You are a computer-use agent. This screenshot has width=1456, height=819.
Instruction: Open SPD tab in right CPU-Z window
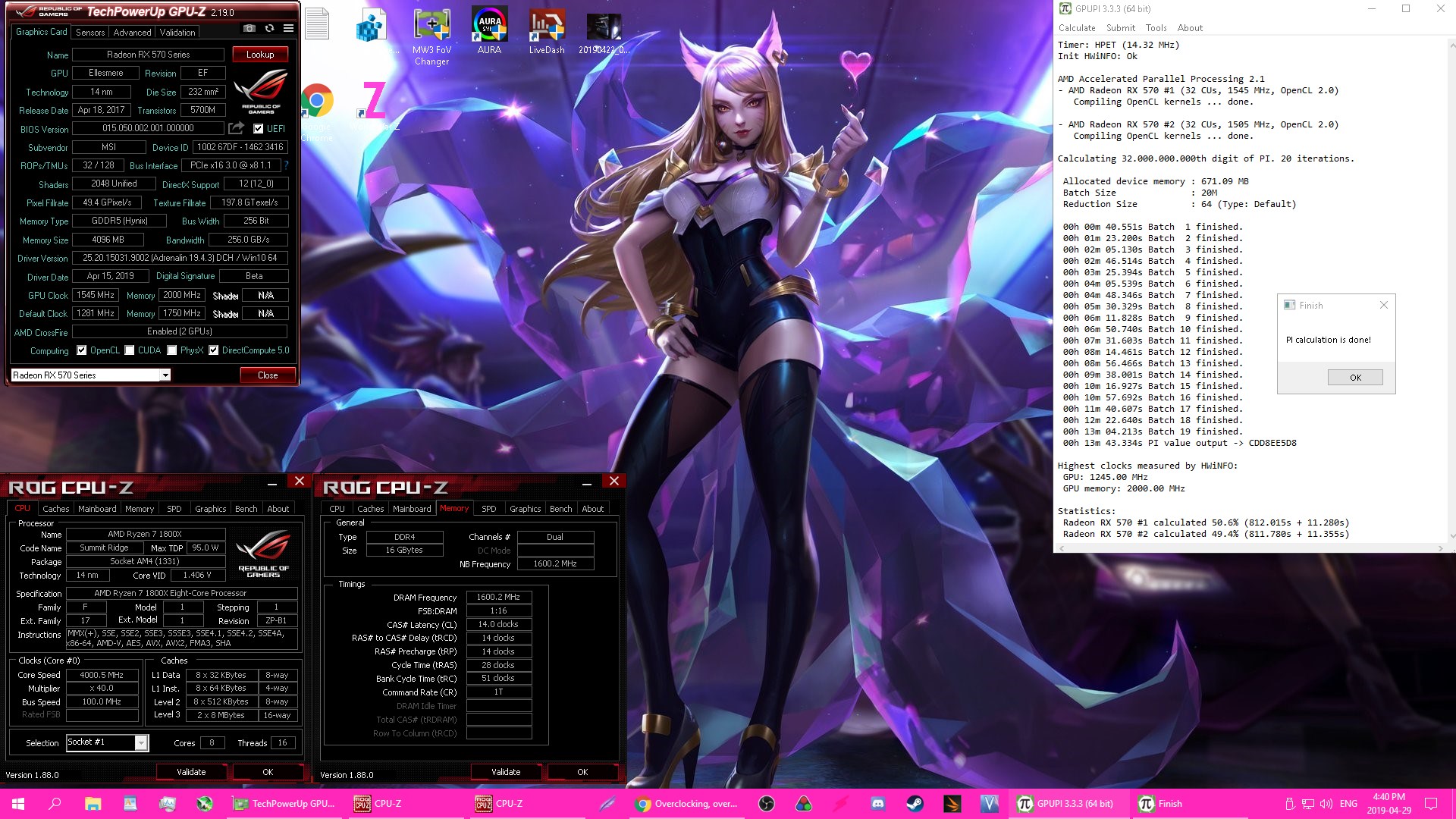[x=489, y=509]
